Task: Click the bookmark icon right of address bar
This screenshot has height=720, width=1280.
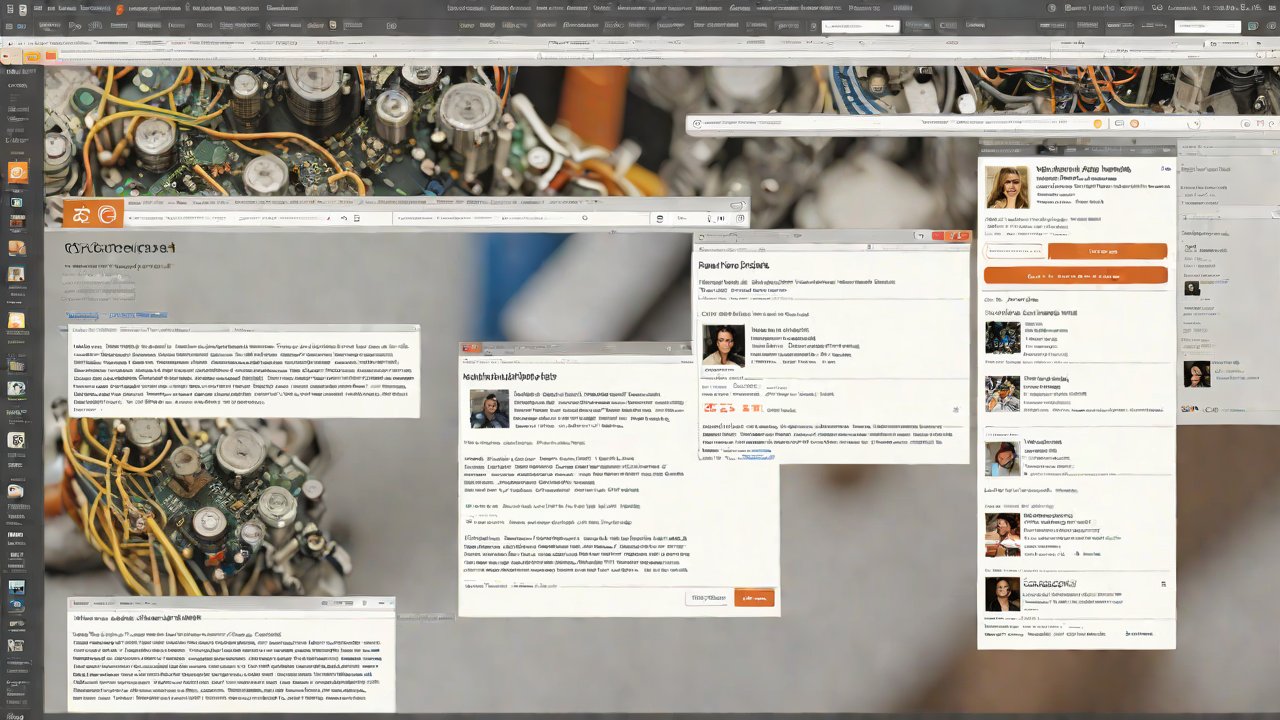Action: [x=738, y=218]
